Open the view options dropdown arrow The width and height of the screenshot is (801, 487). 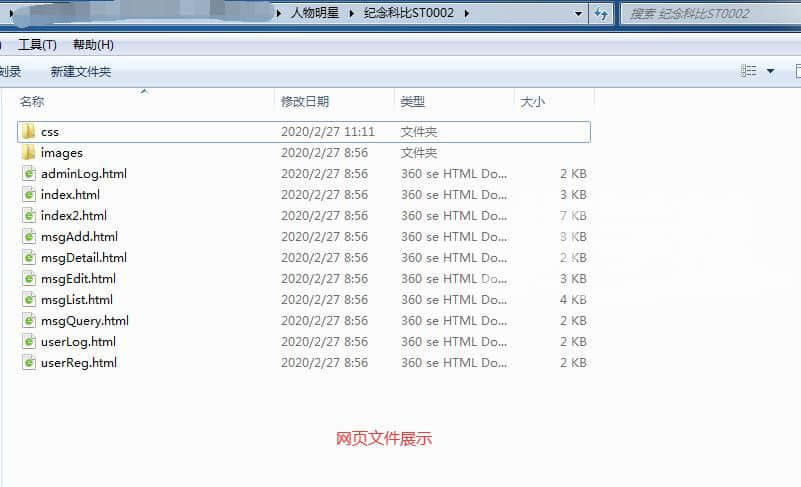click(770, 71)
